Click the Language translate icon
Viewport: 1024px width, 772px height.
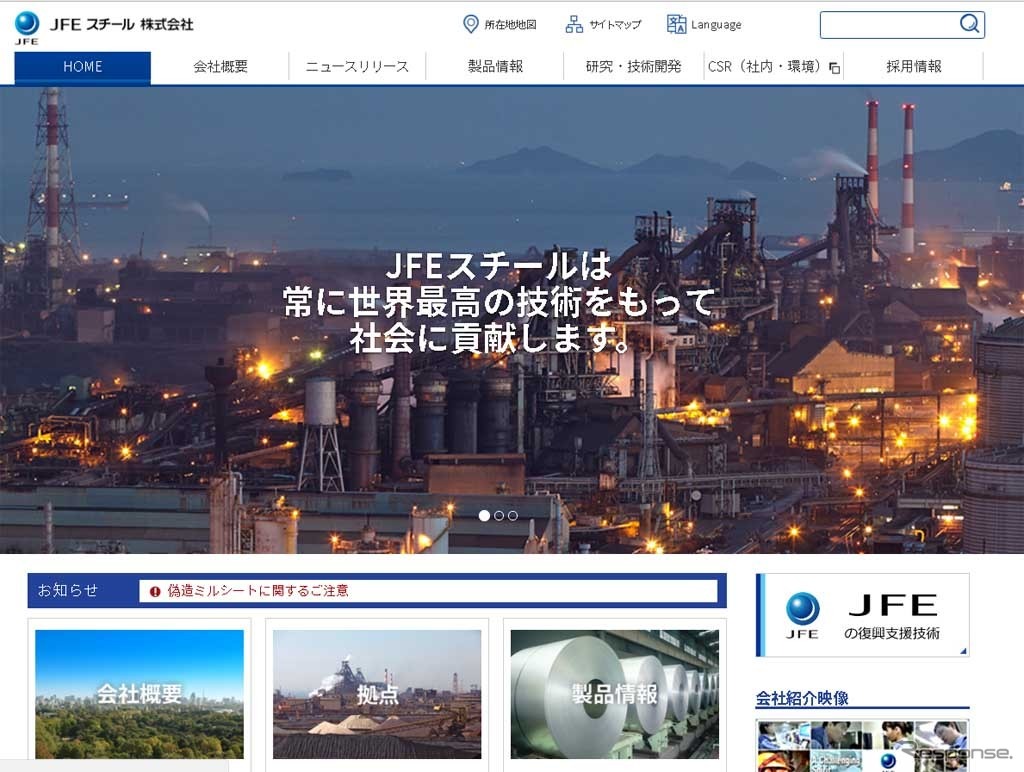pyautogui.click(x=676, y=24)
